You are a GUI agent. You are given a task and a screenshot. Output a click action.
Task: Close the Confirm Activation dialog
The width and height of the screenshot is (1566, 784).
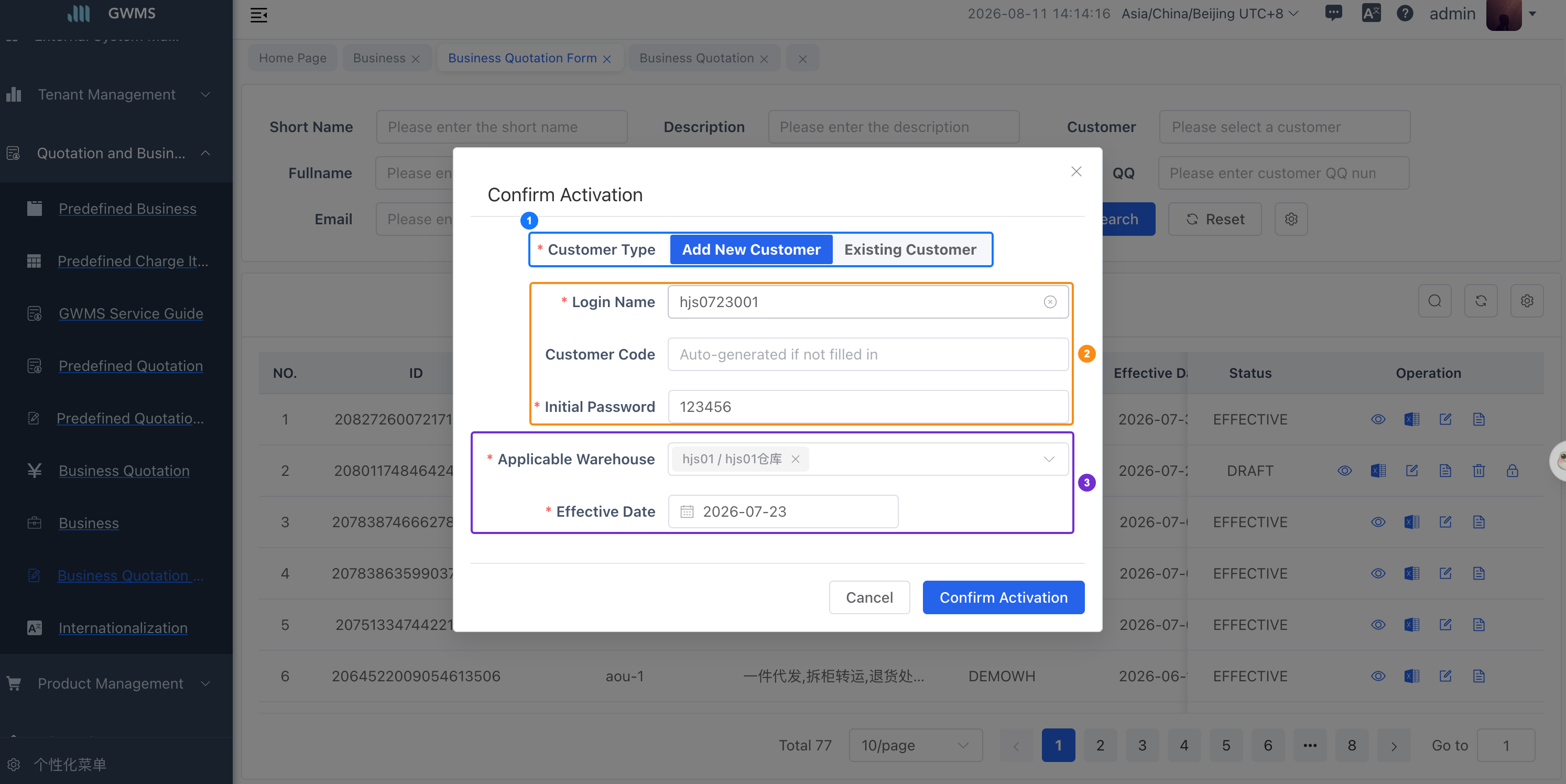[x=1076, y=171]
